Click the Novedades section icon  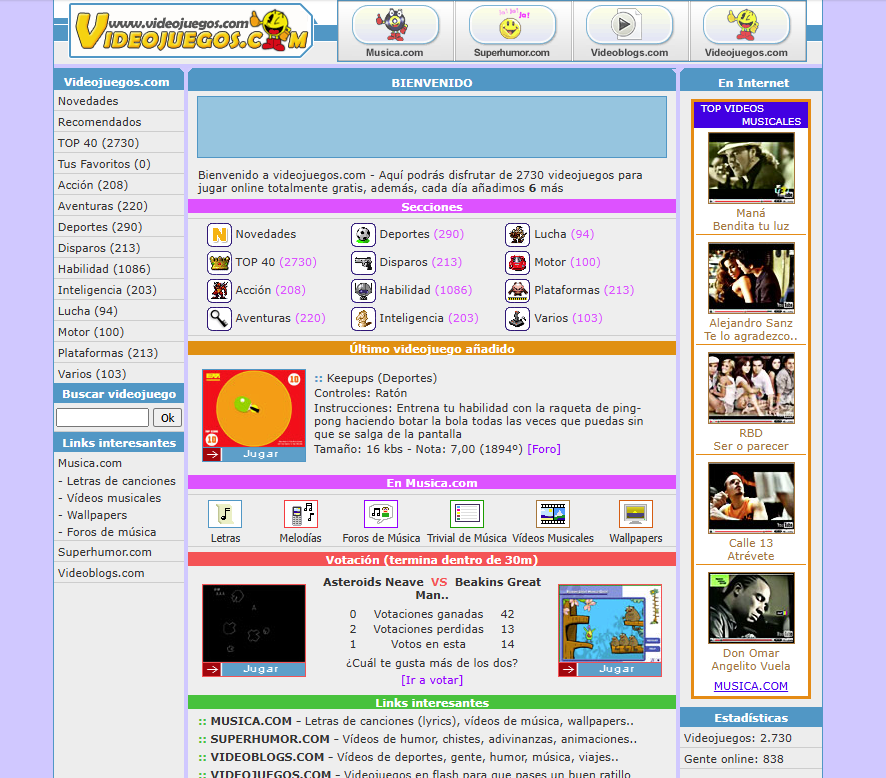[219, 235]
